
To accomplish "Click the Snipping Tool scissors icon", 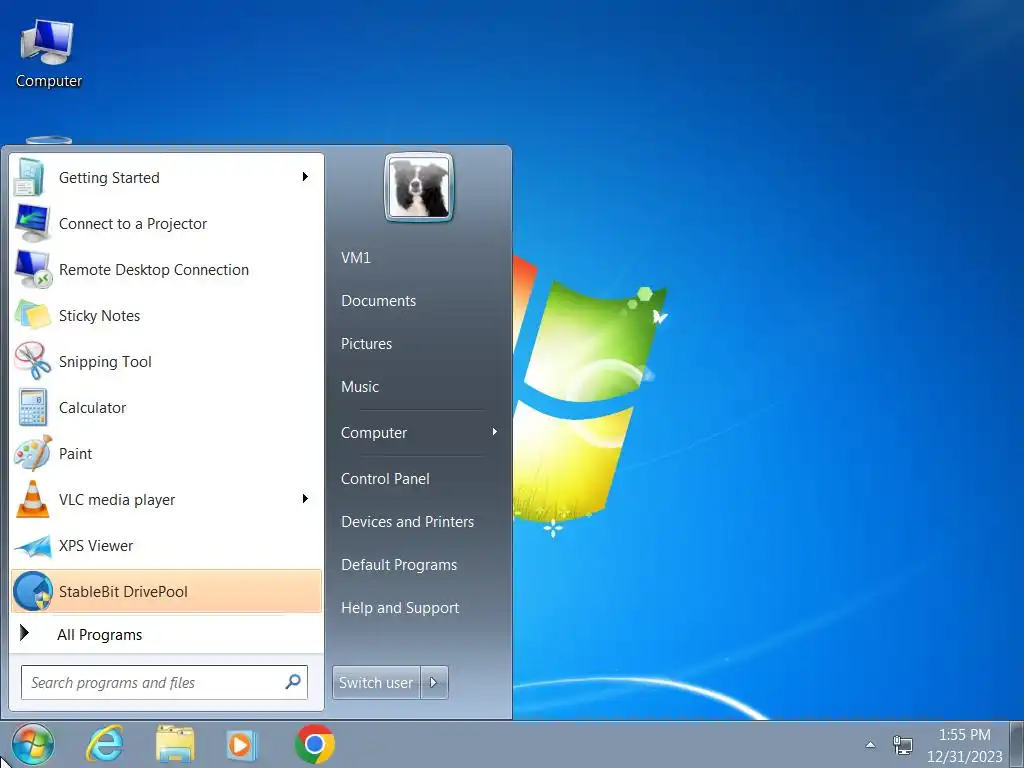I will tap(32, 361).
